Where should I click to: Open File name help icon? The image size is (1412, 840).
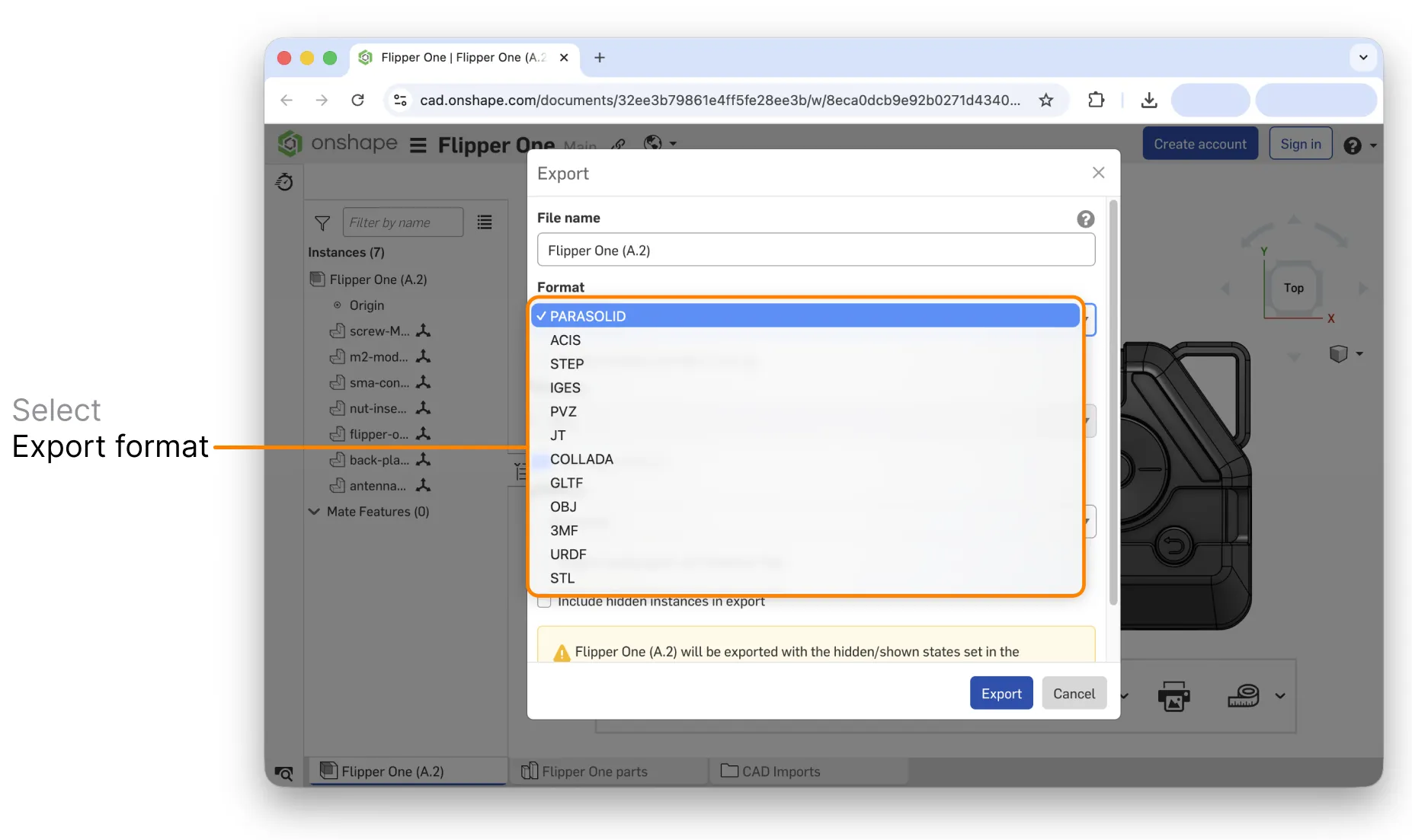coord(1085,219)
